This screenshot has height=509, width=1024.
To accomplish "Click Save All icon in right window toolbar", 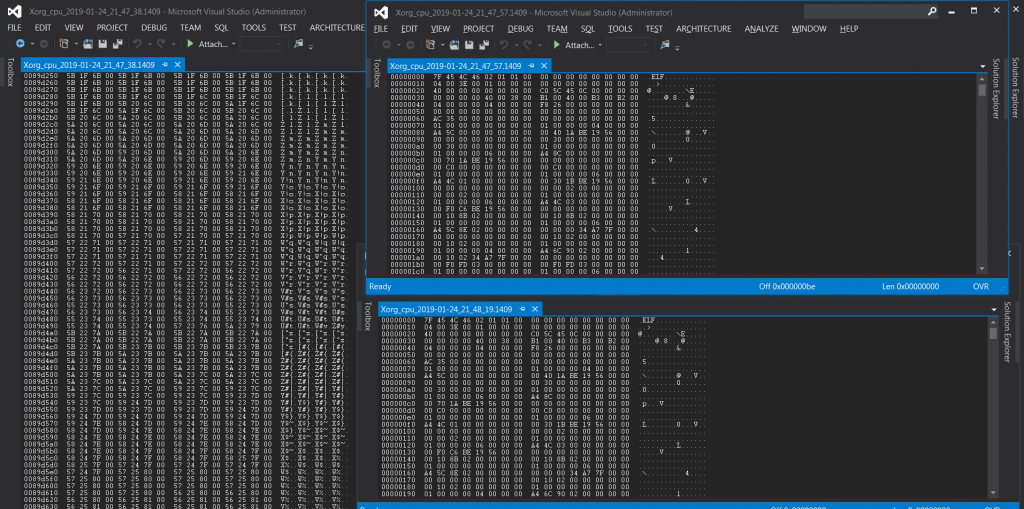I will pos(484,45).
